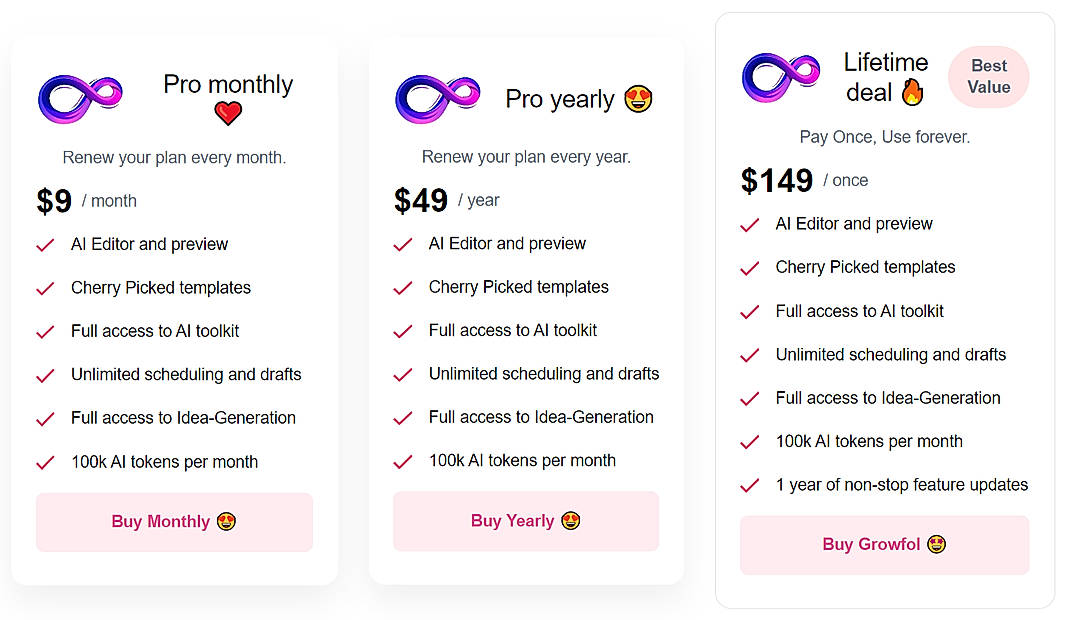Click the red heart icon next to Pro monthly

(x=228, y=113)
